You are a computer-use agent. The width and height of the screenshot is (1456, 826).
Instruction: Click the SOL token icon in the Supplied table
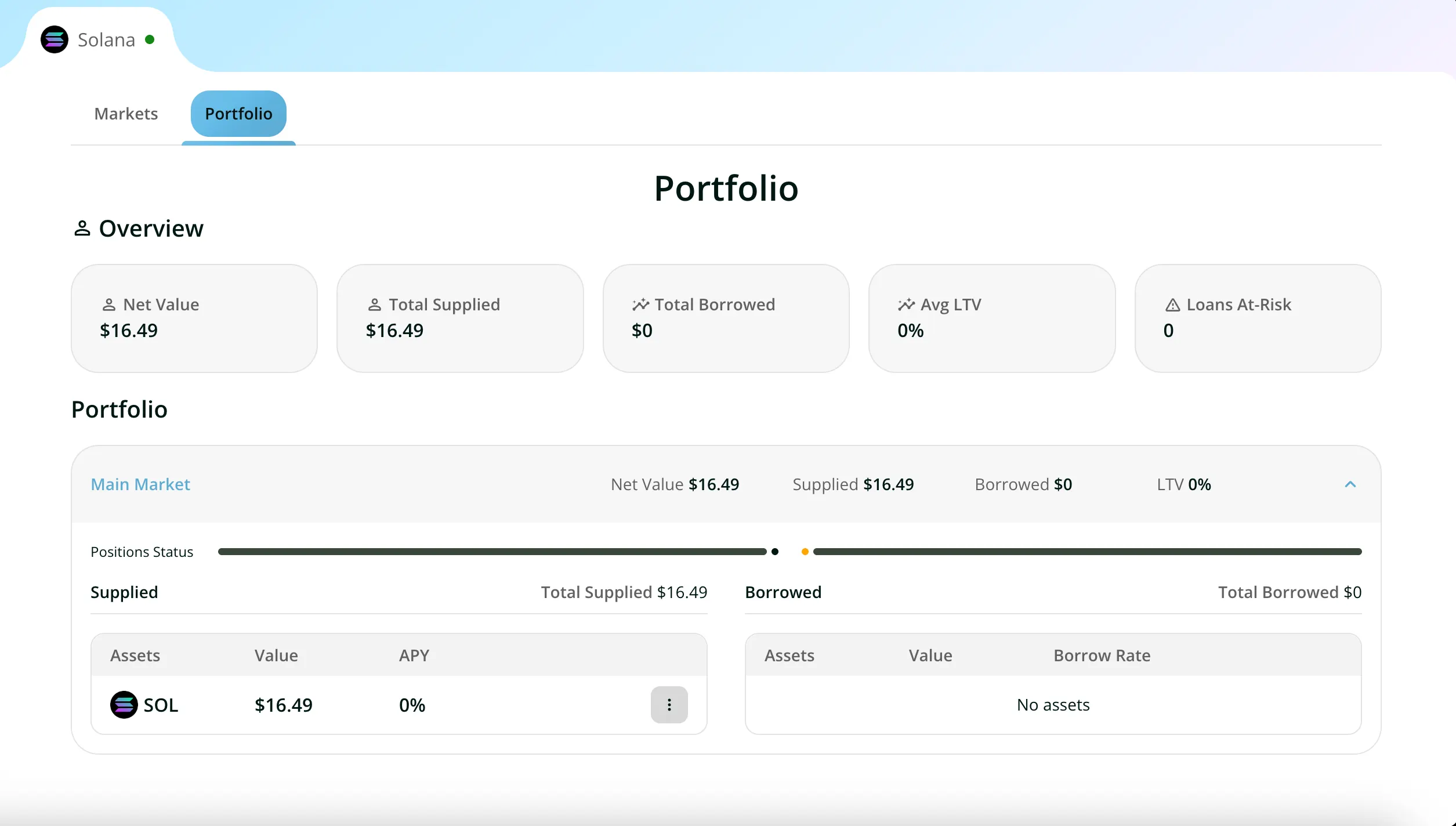(x=124, y=705)
